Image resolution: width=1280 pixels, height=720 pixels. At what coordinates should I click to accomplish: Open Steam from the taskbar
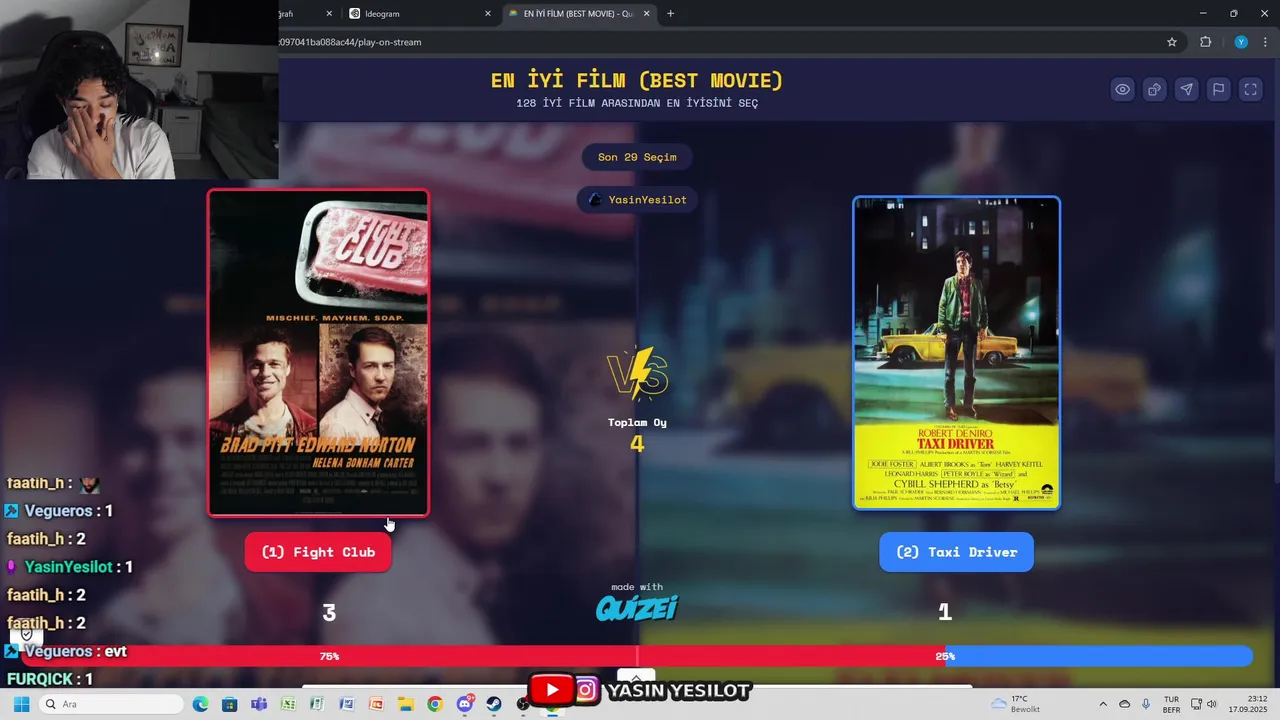[494, 704]
